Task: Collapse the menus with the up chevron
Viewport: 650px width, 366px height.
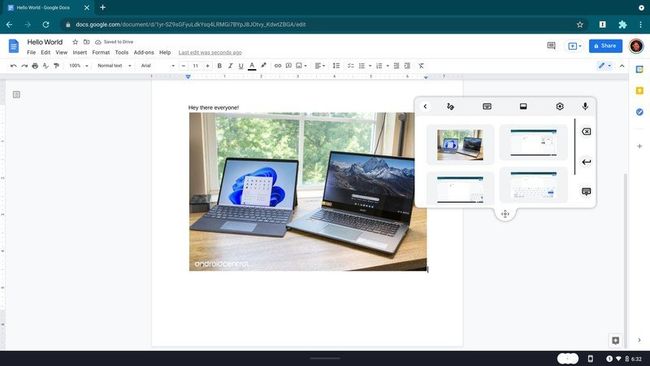Action: [622, 66]
